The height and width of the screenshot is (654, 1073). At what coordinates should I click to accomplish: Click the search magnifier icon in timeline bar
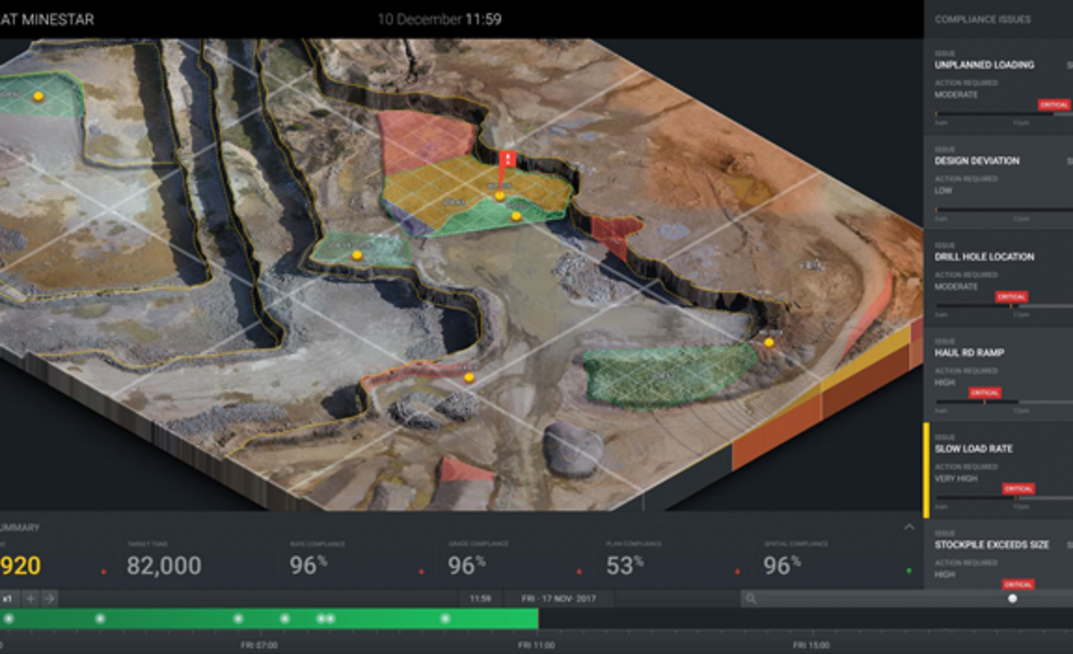pos(750,599)
